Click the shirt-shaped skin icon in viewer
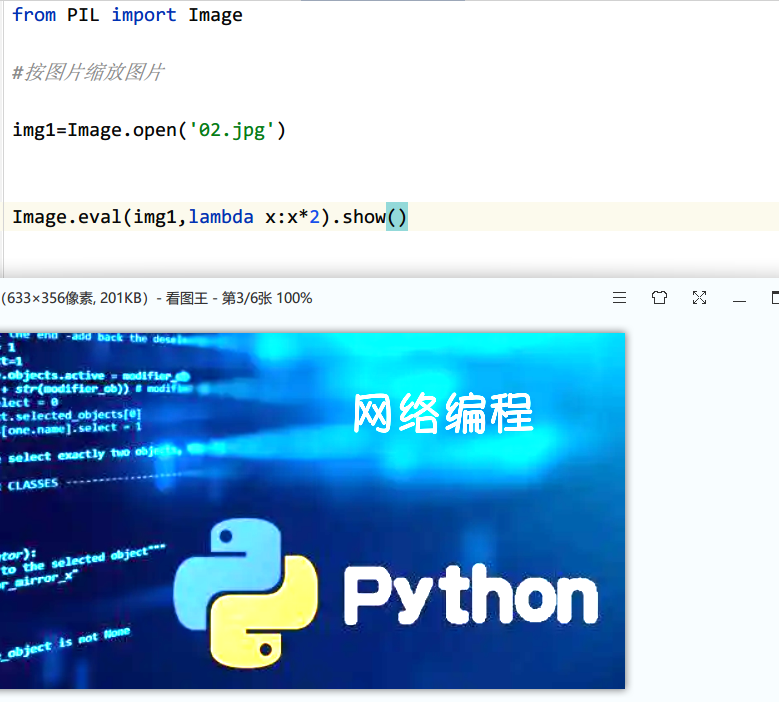The height and width of the screenshot is (702, 779). click(x=659, y=298)
